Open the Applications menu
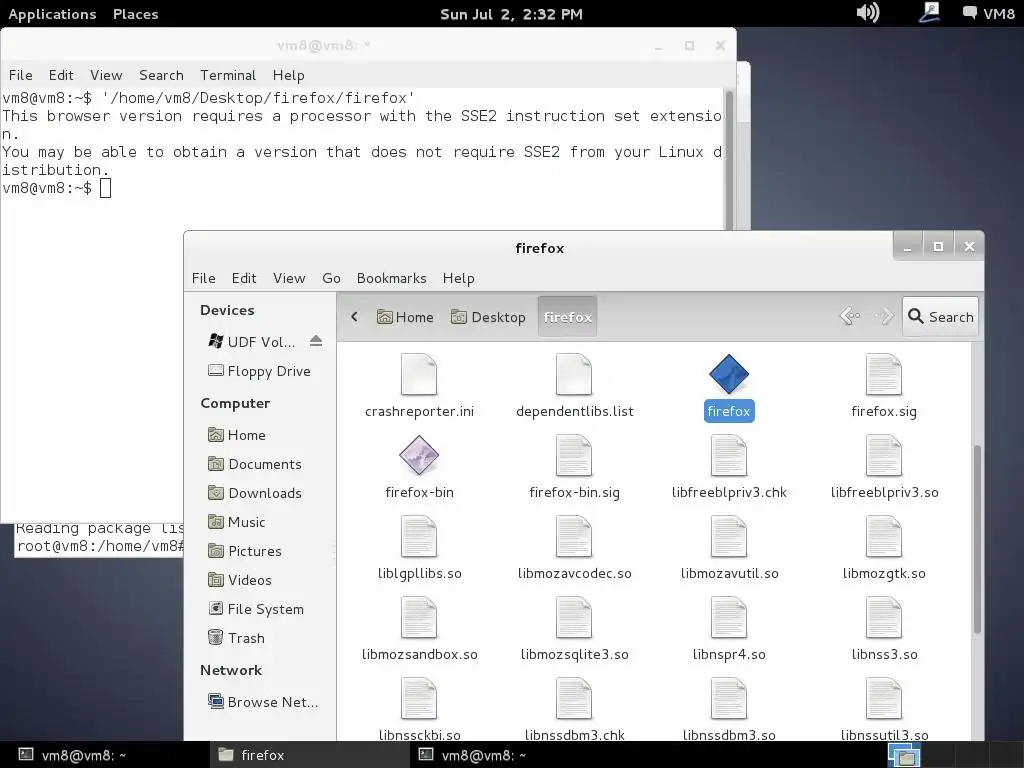This screenshot has width=1024, height=768. (x=52, y=14)
